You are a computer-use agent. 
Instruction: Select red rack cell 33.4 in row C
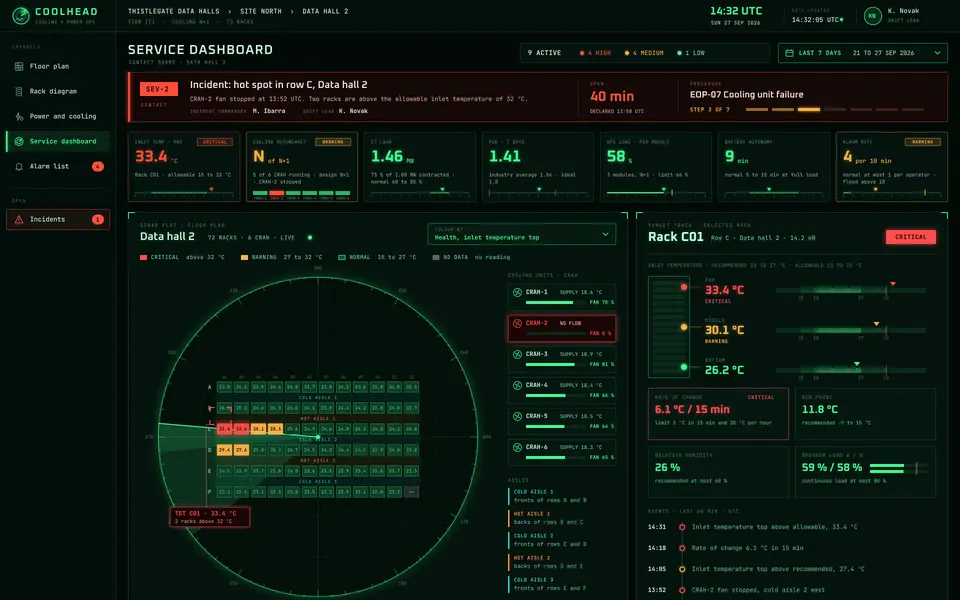point(225,429)
